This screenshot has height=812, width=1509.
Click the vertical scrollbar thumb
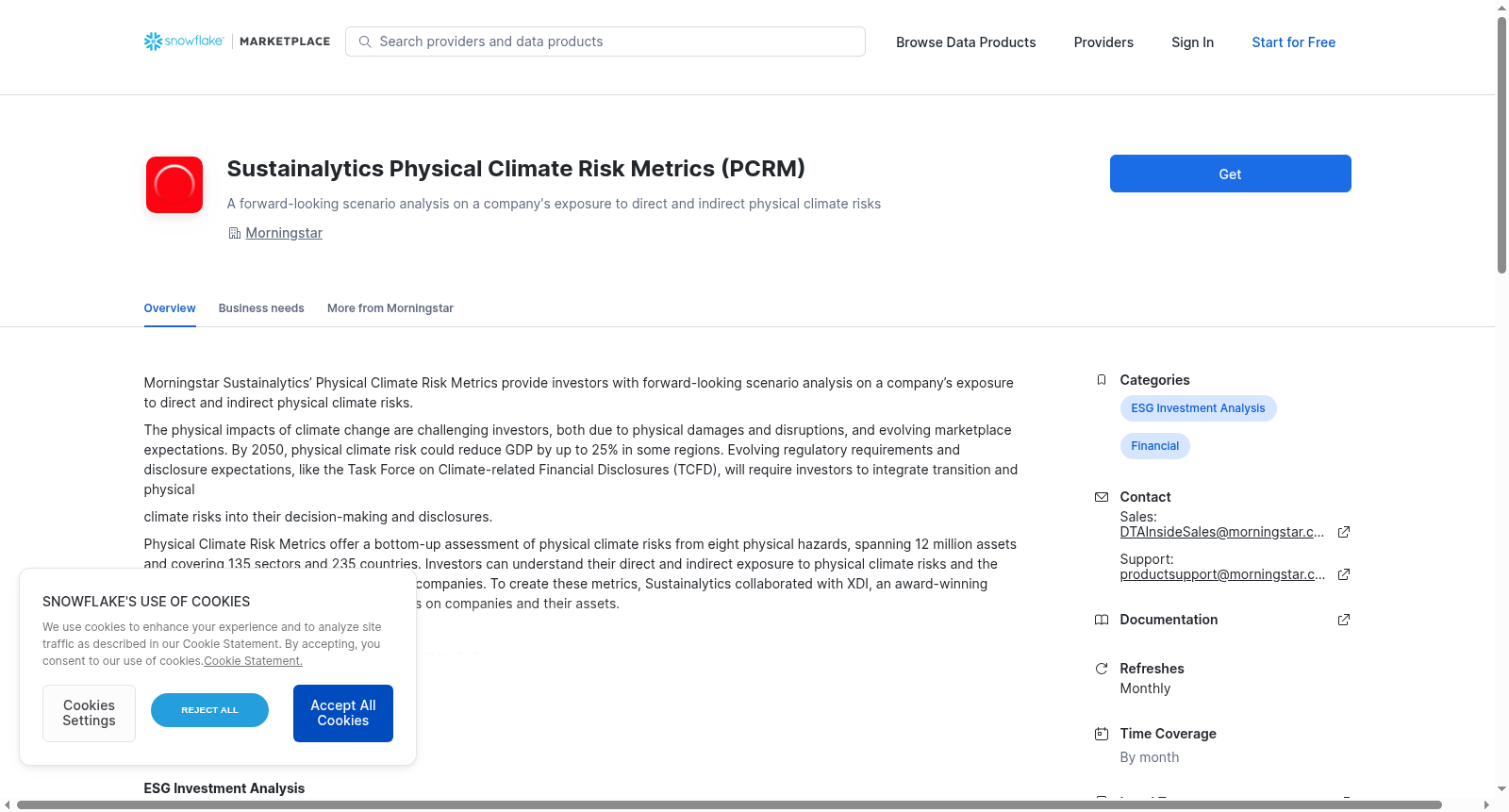coord(1501,145)
